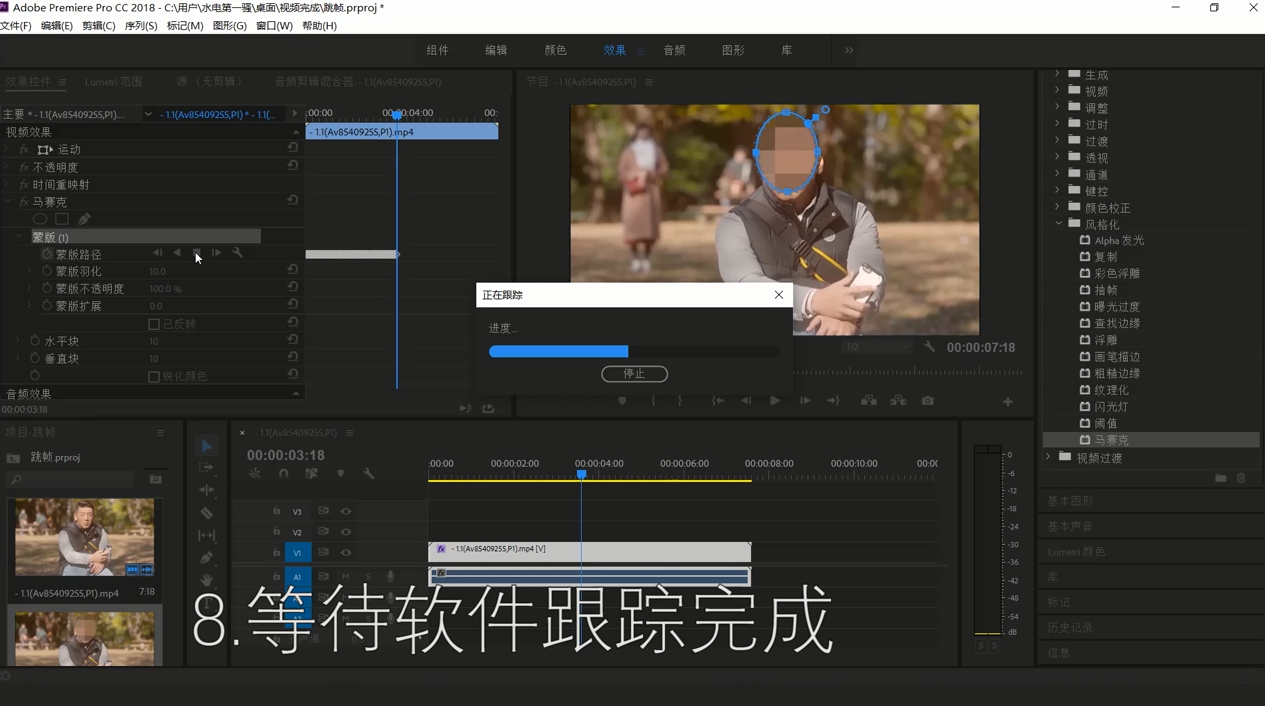Add marker in the timeline panel

click(x=341, y=474)
